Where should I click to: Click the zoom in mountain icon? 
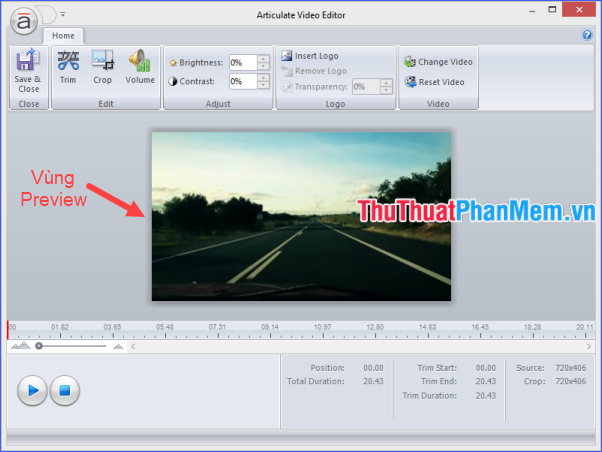[x=118, y=346]
